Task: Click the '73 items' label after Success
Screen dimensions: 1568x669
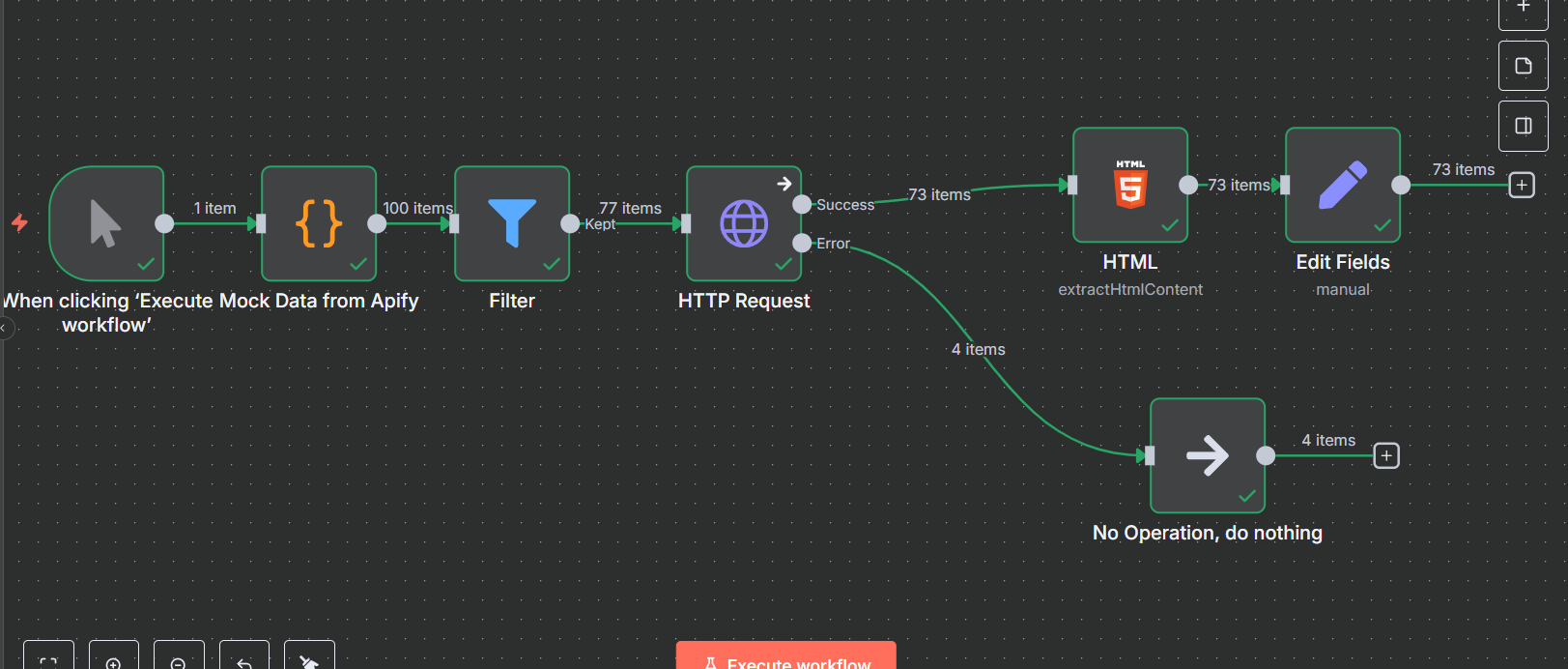Action: coord(939,194)
